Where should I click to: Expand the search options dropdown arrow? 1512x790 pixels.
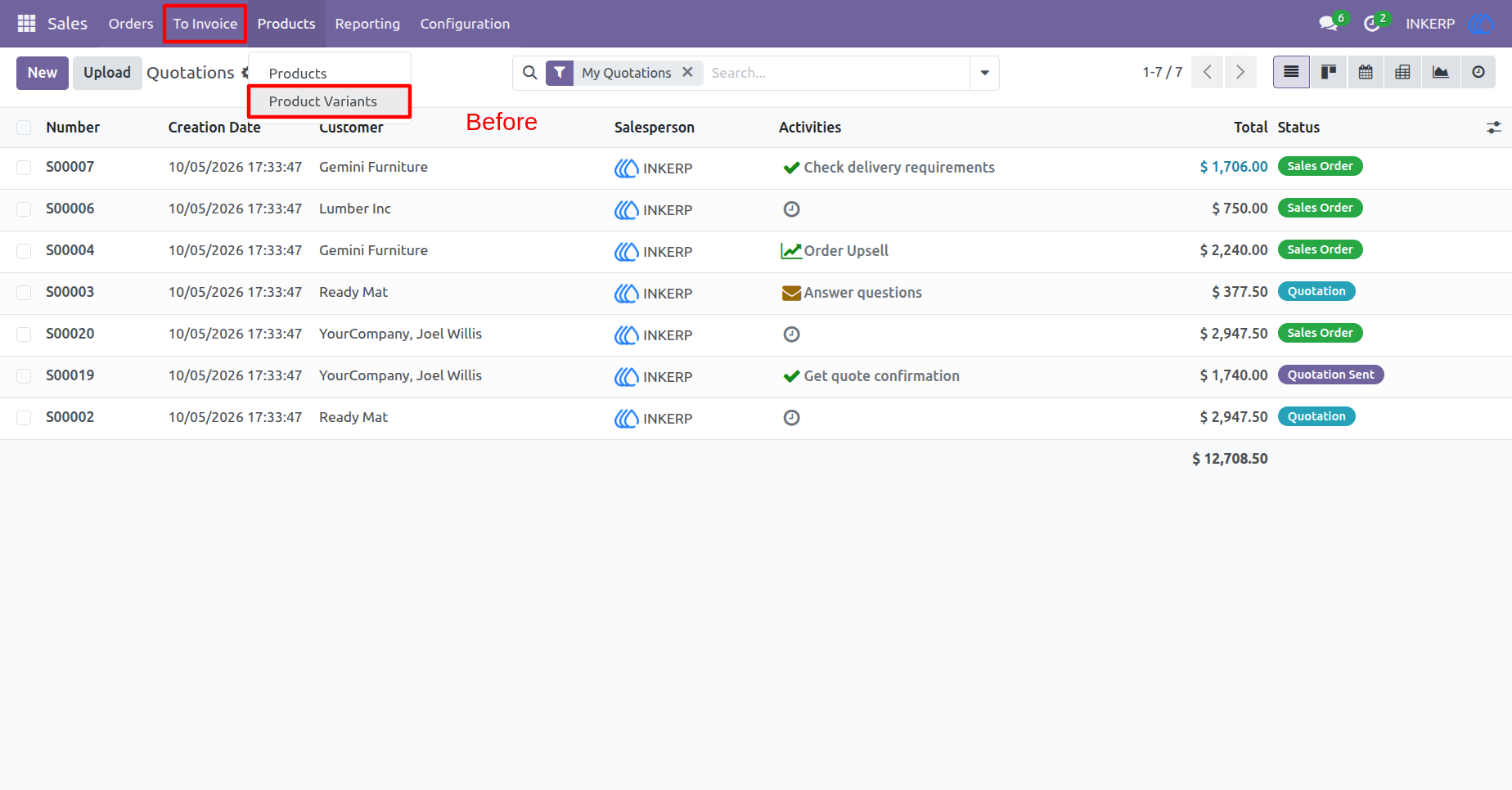[x=984, y=73]
